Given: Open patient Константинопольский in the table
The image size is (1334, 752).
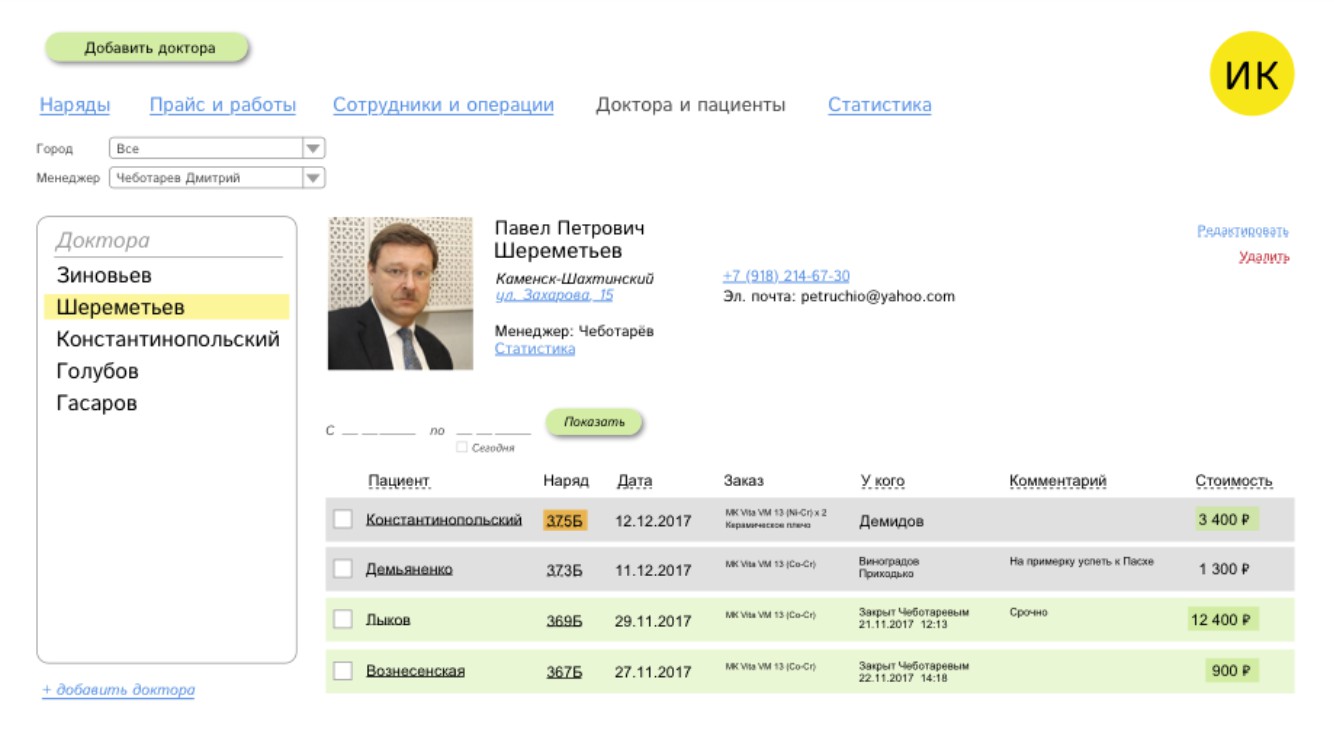Looking at the screenshot, I should pyautogui.click(x=444, y=520).
